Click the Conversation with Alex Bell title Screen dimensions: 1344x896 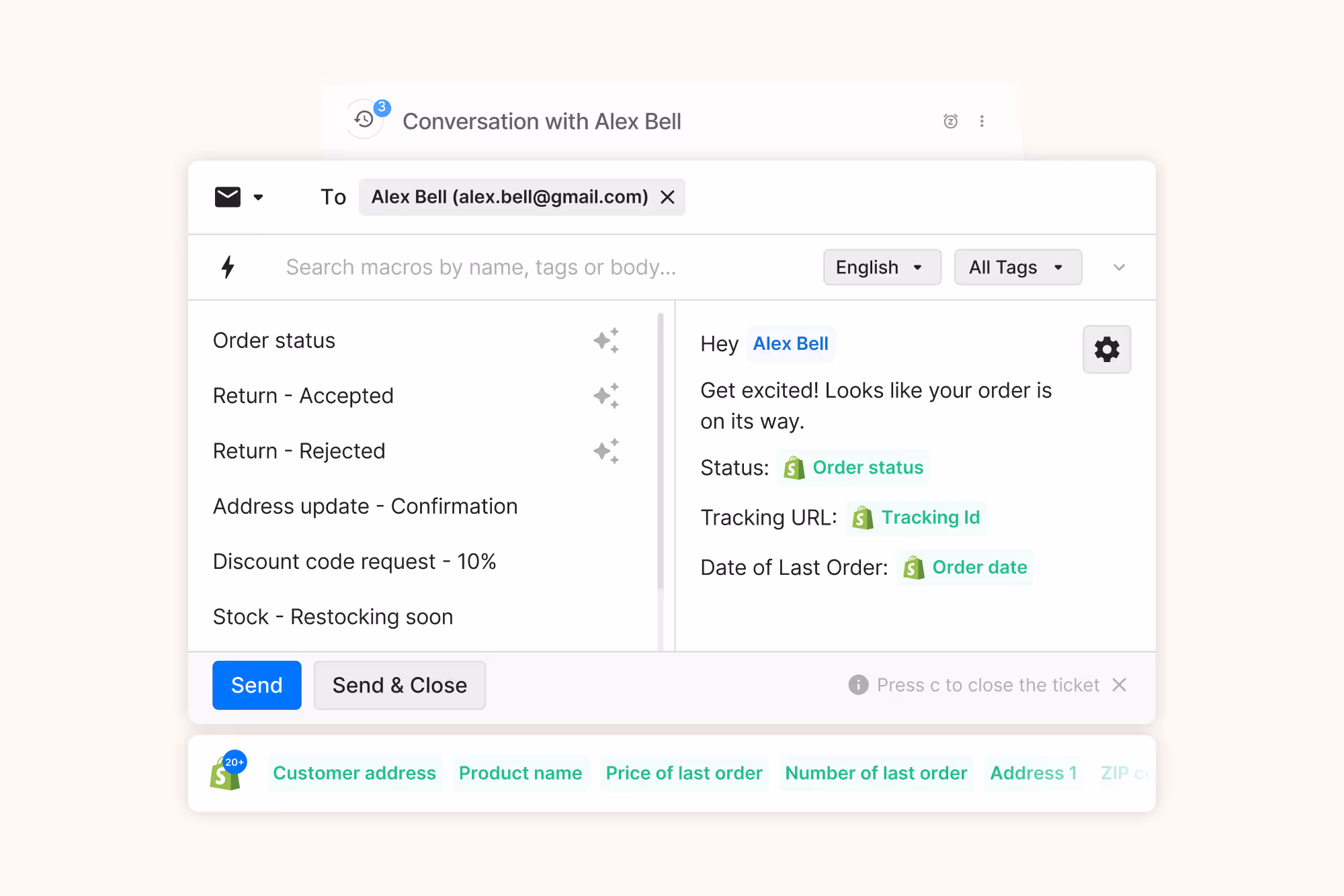tap(542, 122)
